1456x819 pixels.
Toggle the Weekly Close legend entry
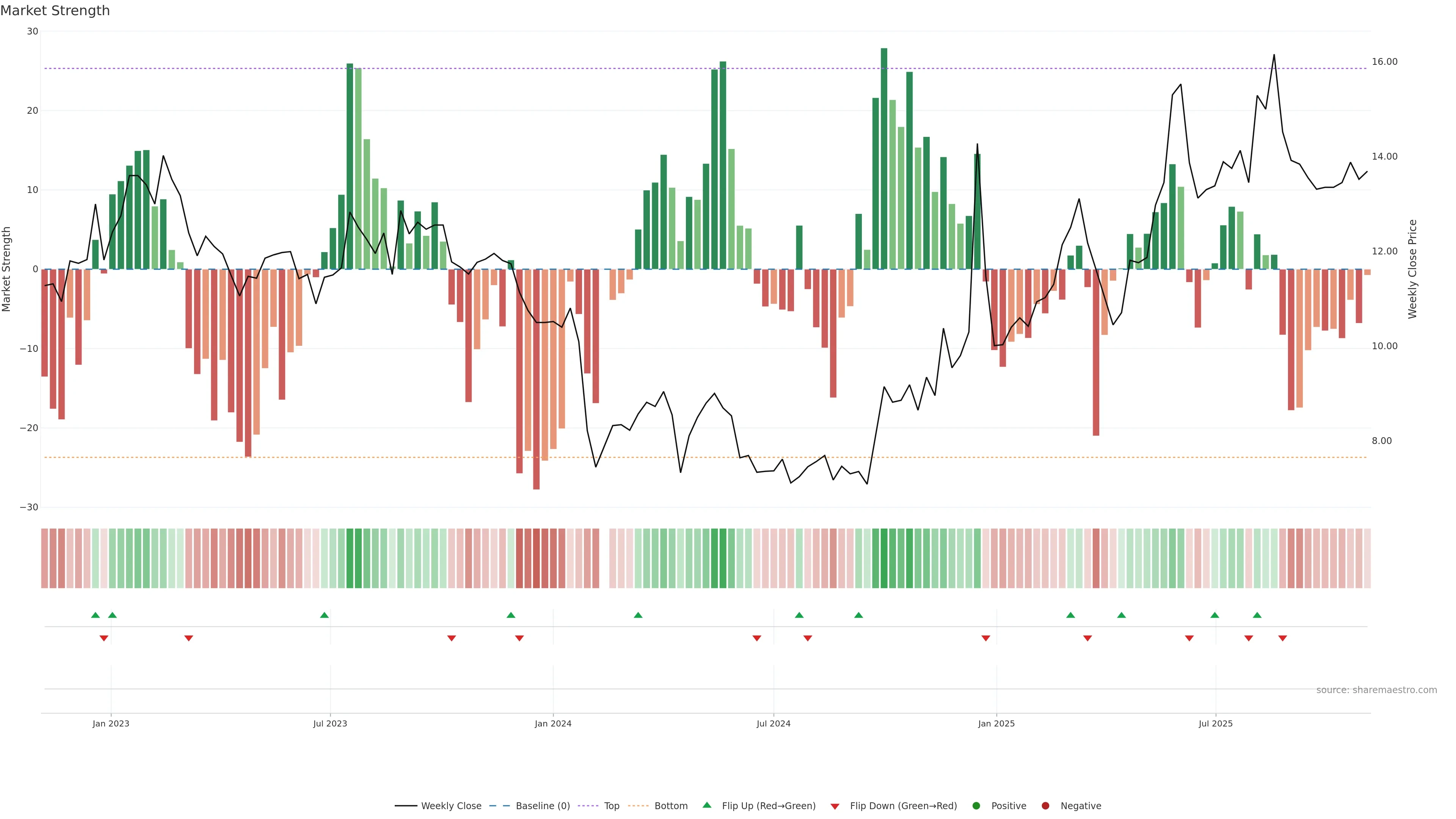[450, 806]
